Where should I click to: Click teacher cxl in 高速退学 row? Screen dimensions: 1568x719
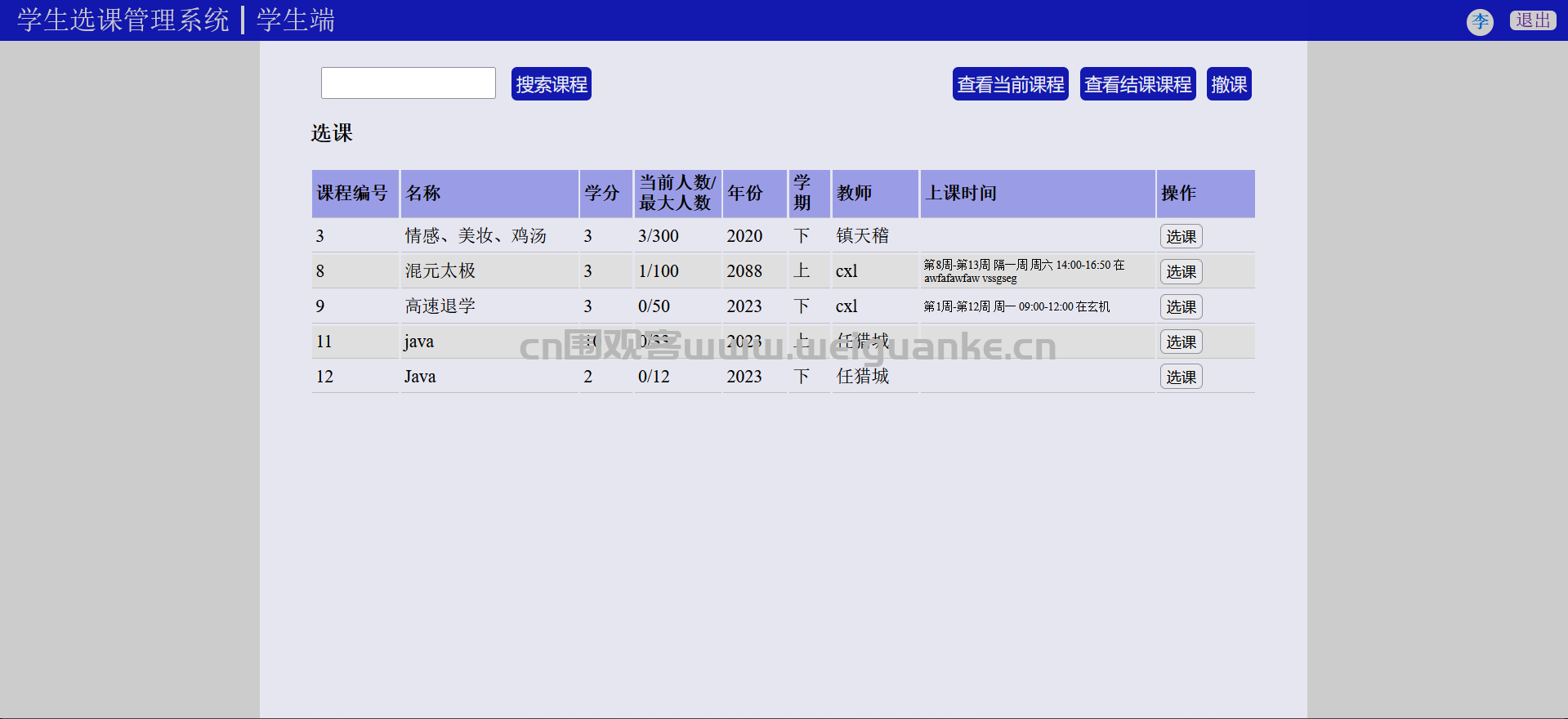pyautogui.click(x=847, y=306)
